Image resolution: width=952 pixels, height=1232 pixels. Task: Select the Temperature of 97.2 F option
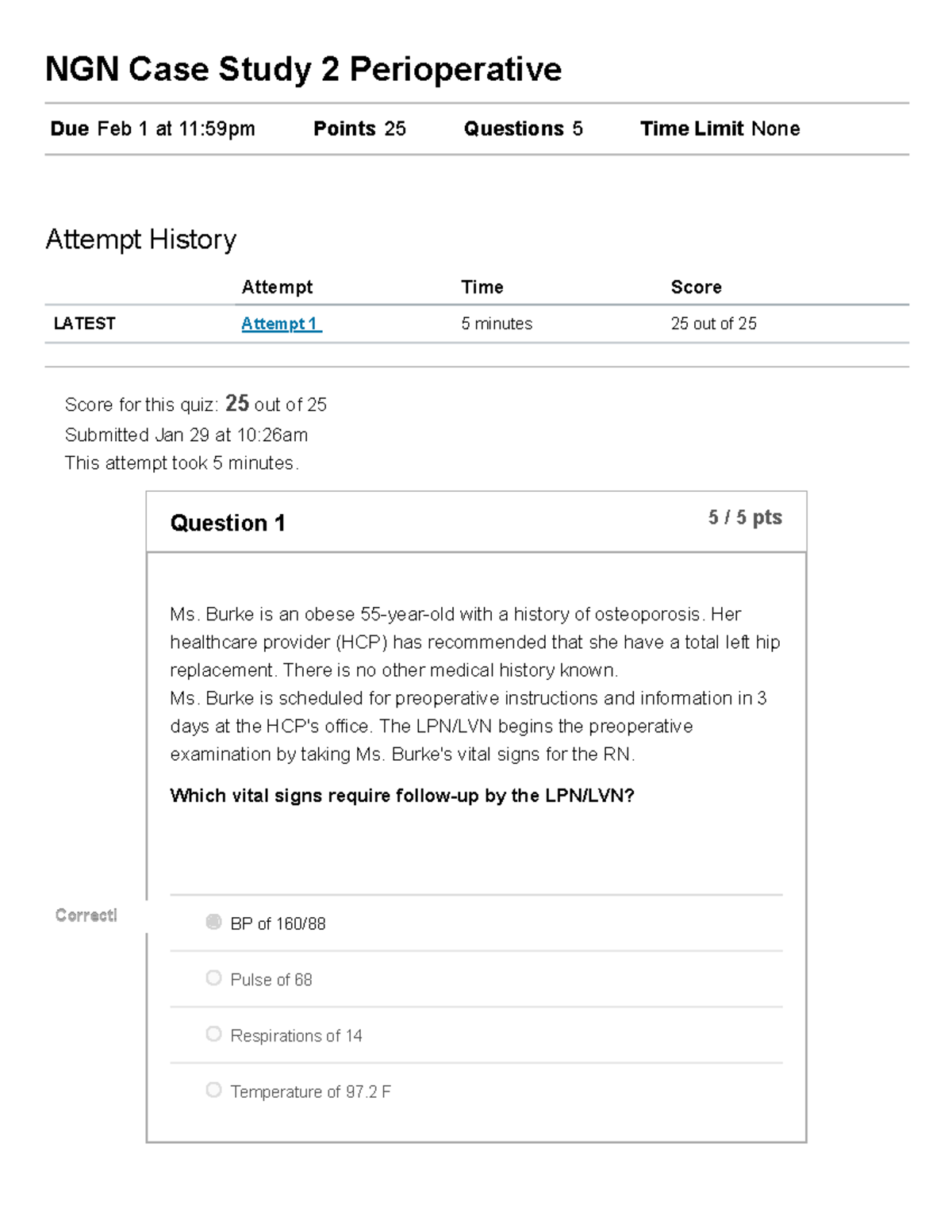[x=213, y=1090]
